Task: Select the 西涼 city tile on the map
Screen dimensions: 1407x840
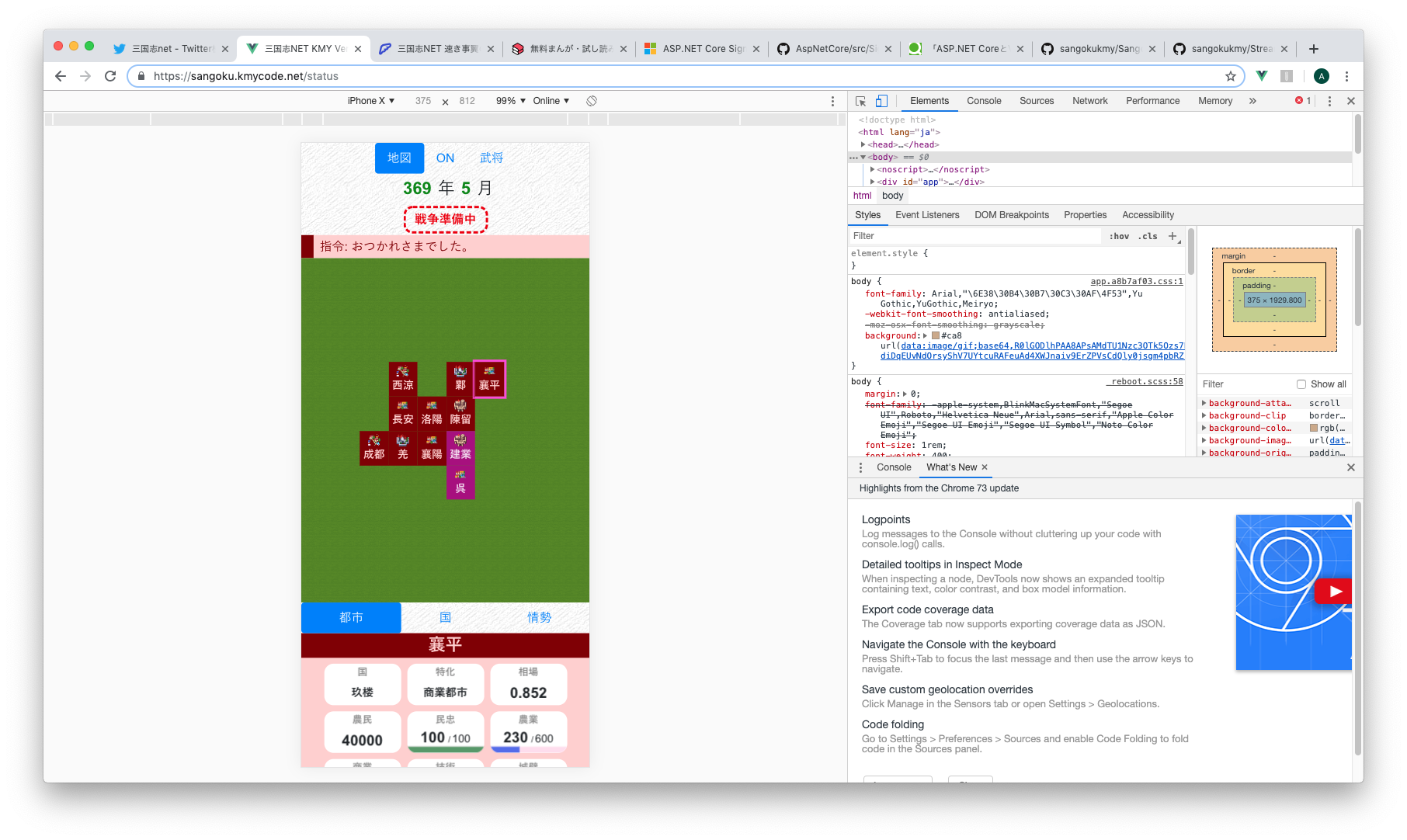Action: [x=403, y=378]
